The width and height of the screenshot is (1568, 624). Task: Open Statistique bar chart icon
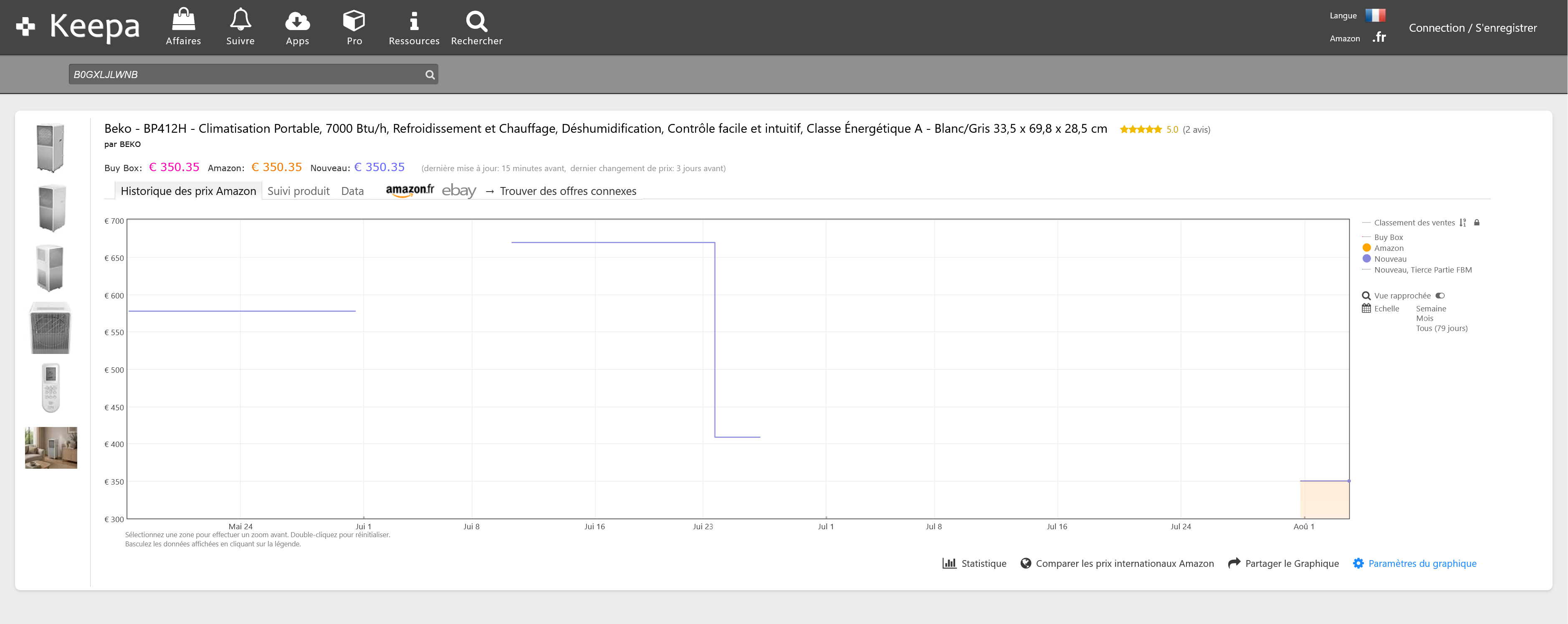tap(949, 563)
